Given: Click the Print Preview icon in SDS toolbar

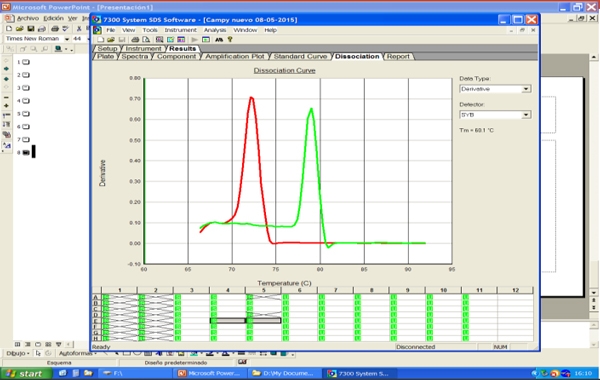Looking at the screenshot, I should click(x=146, y=39).
